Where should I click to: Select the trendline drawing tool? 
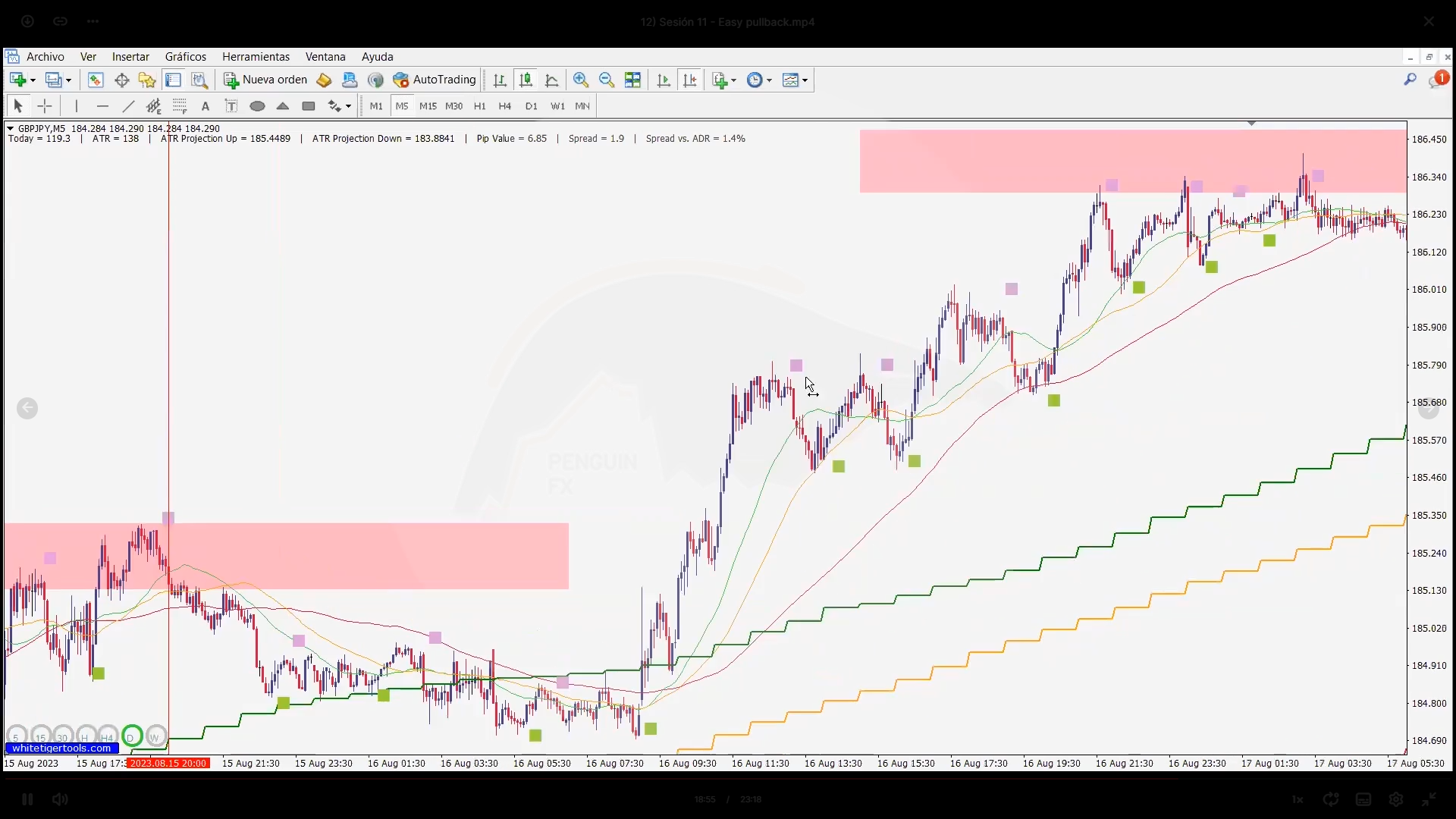point(128,106)
